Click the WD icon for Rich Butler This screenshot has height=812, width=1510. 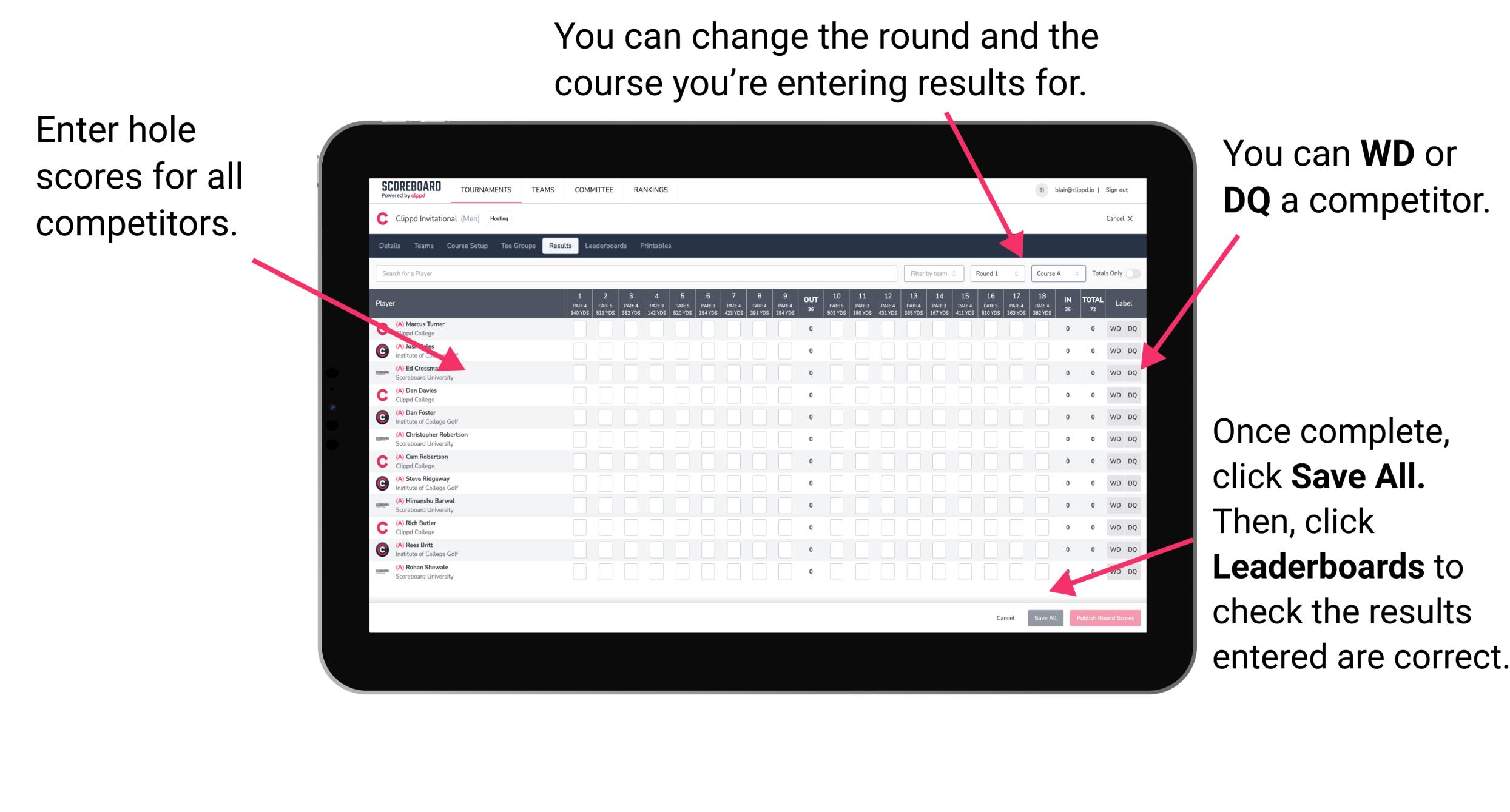pos(1113,526)
